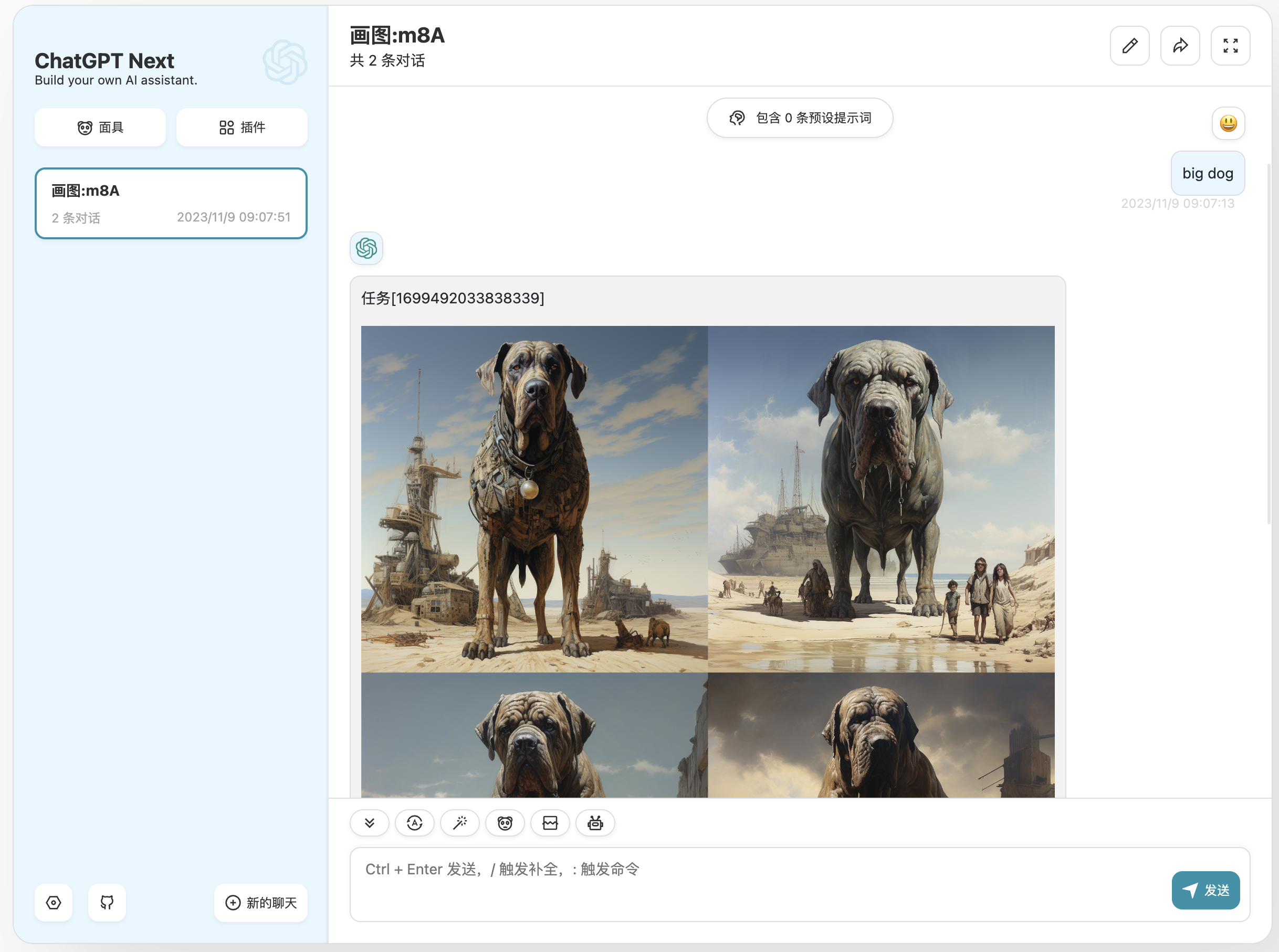Image resolution: width=1279 pixels, height=952 pixels.
Task: Open the 插件 plugins page
Action: pyautogui.click(x=242, y=128)
